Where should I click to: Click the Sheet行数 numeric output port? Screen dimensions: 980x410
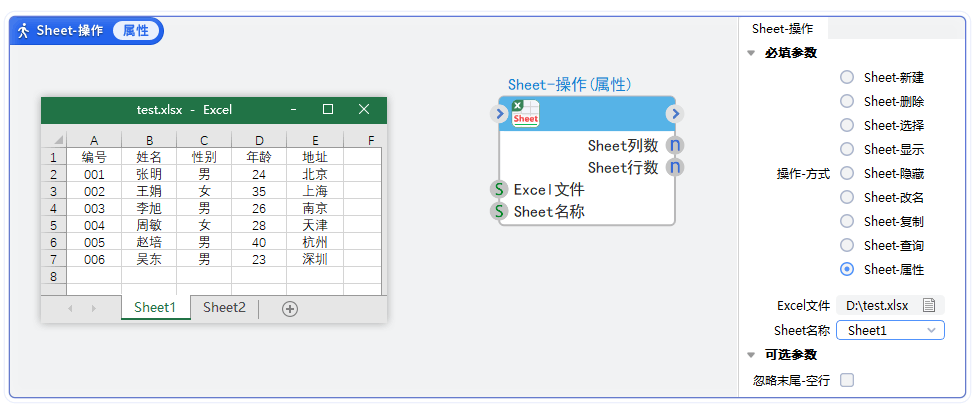[x=675, y=167]
